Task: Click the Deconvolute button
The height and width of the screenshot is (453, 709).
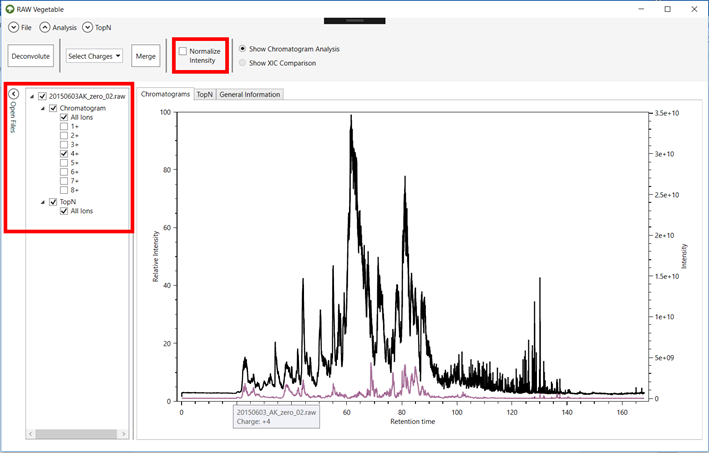Action: pos(31,56)
